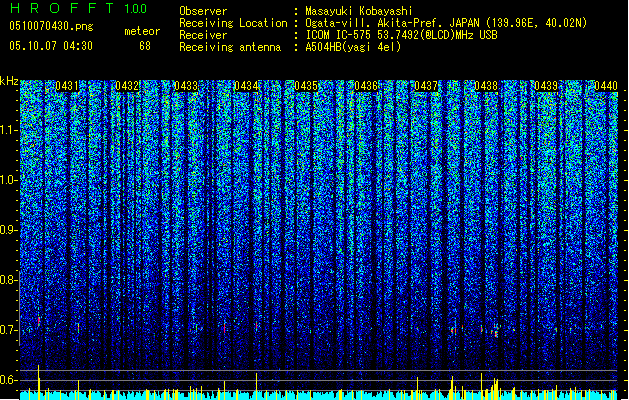The image size is (629, 400).
Task: Click the 0437 time marker
Action: pyautogui.click(x=426, y=86)
